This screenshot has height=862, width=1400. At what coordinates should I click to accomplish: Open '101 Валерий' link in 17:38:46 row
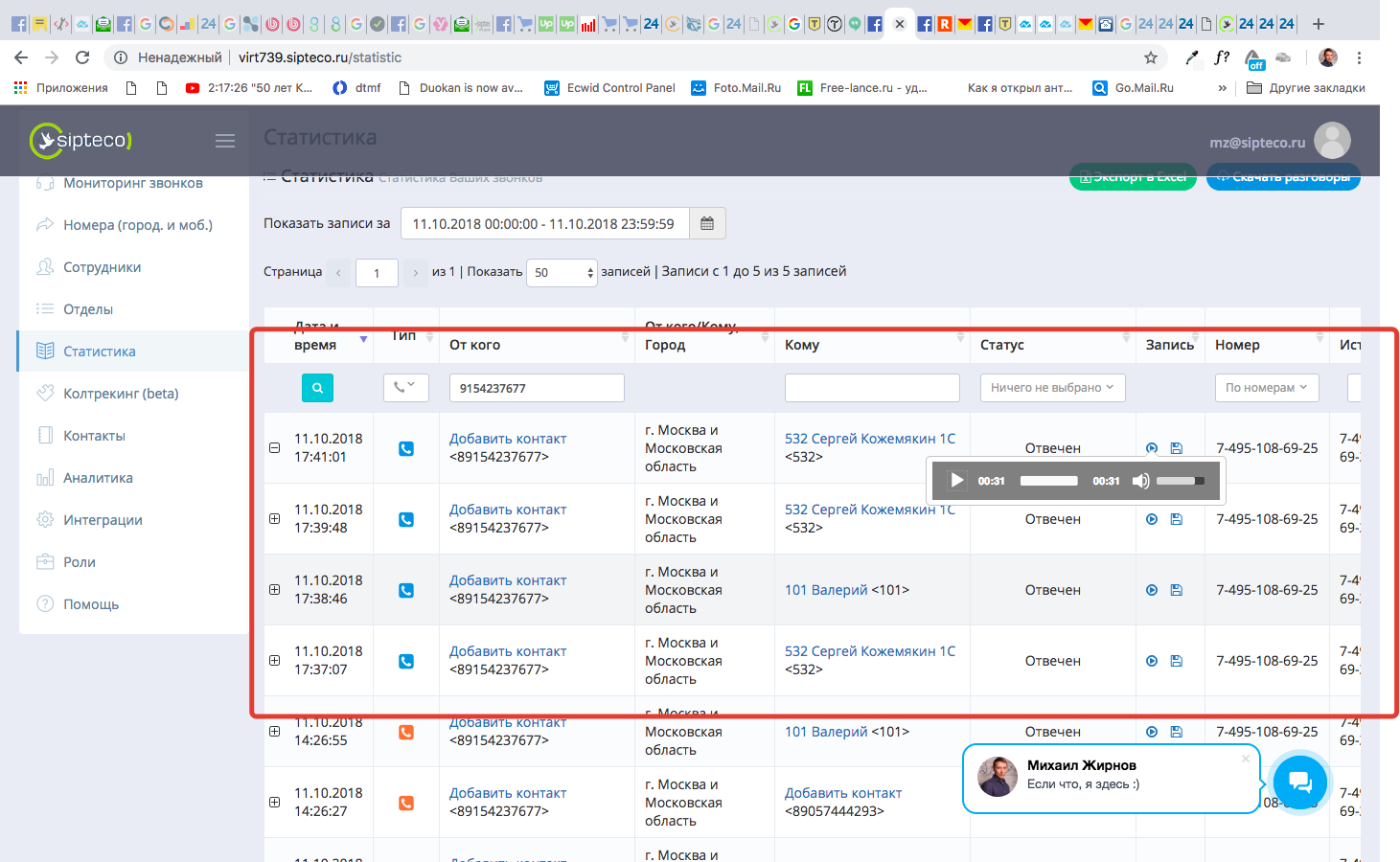(826, 590)
